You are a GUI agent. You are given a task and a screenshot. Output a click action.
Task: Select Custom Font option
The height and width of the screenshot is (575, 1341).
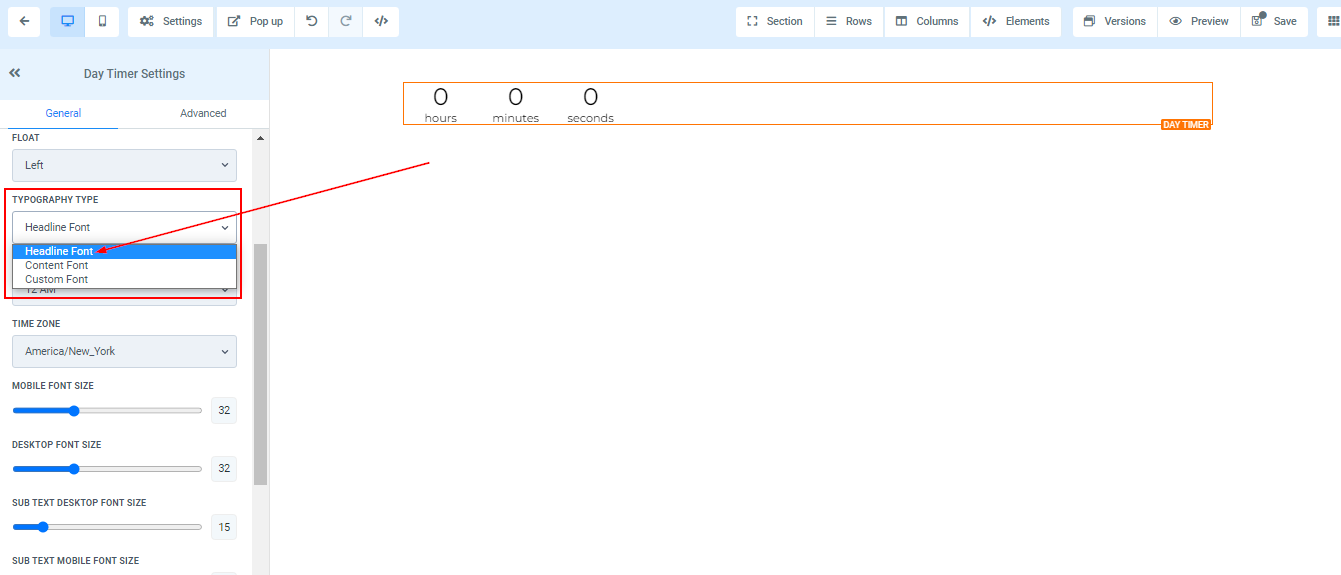57,279
